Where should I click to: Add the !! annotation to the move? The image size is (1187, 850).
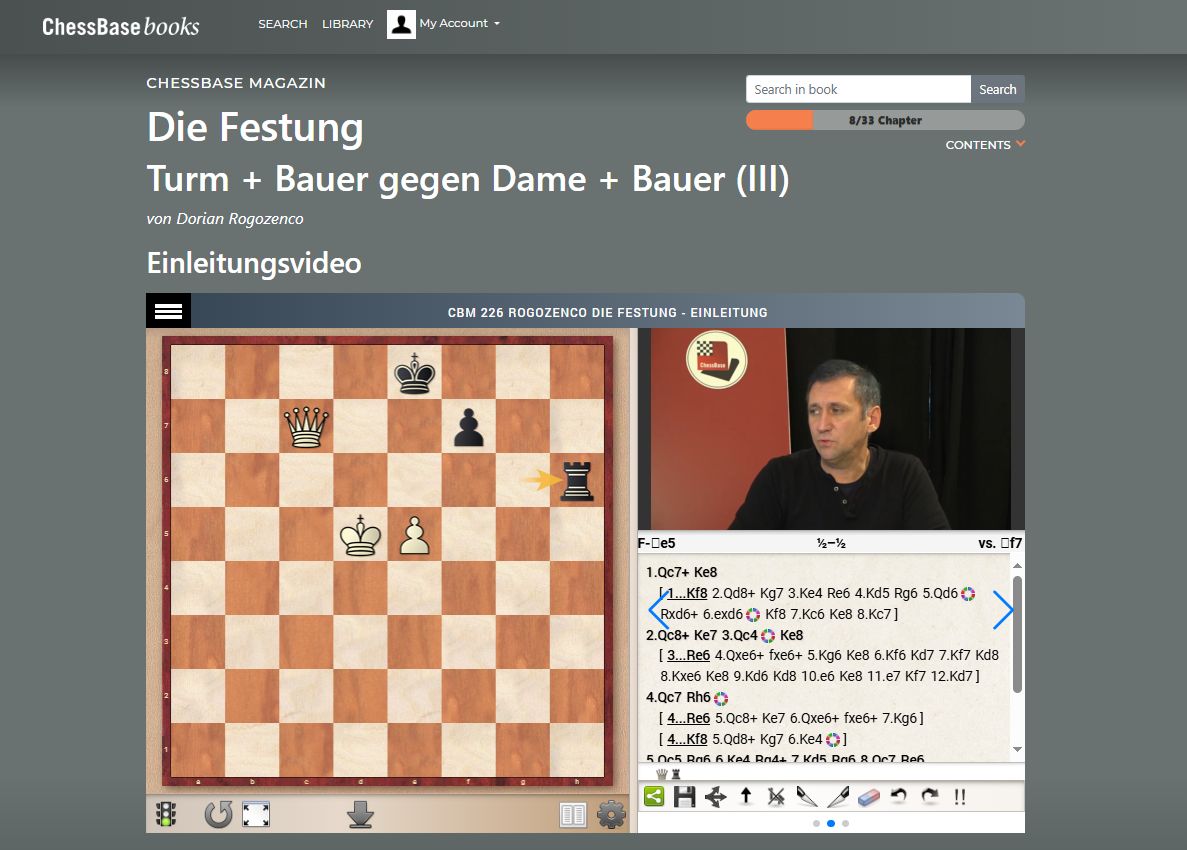click(x=960, y=797)
